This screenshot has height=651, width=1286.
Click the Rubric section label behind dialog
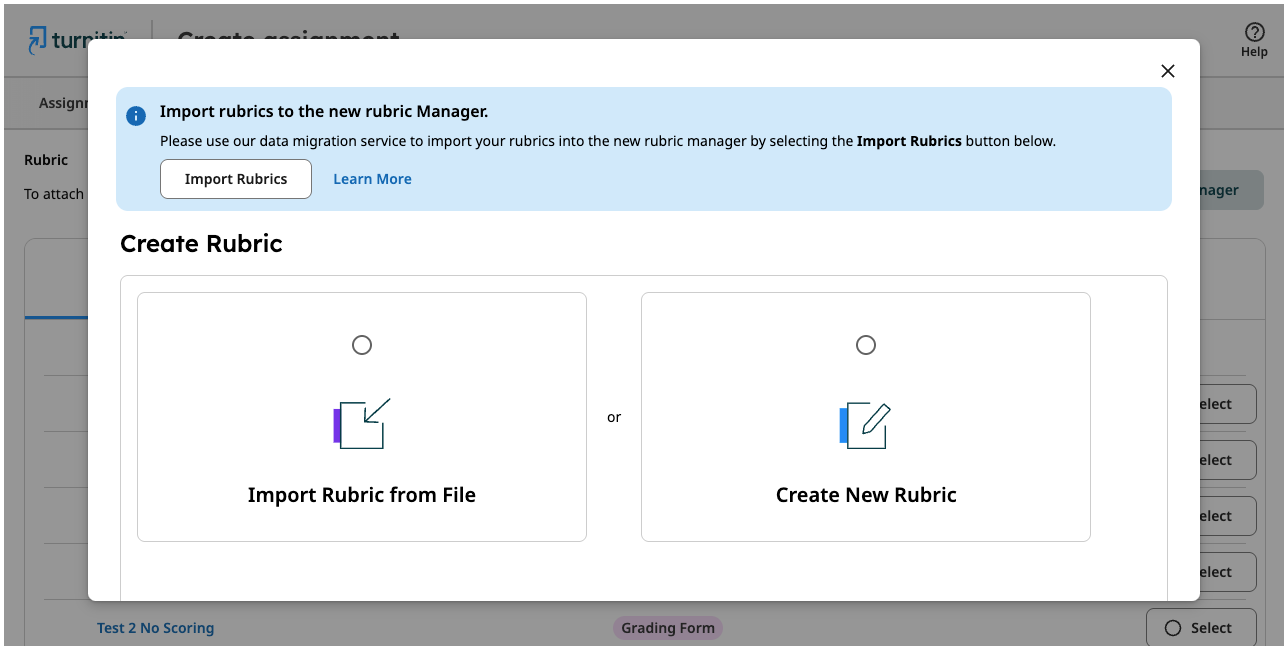(46, 160)
